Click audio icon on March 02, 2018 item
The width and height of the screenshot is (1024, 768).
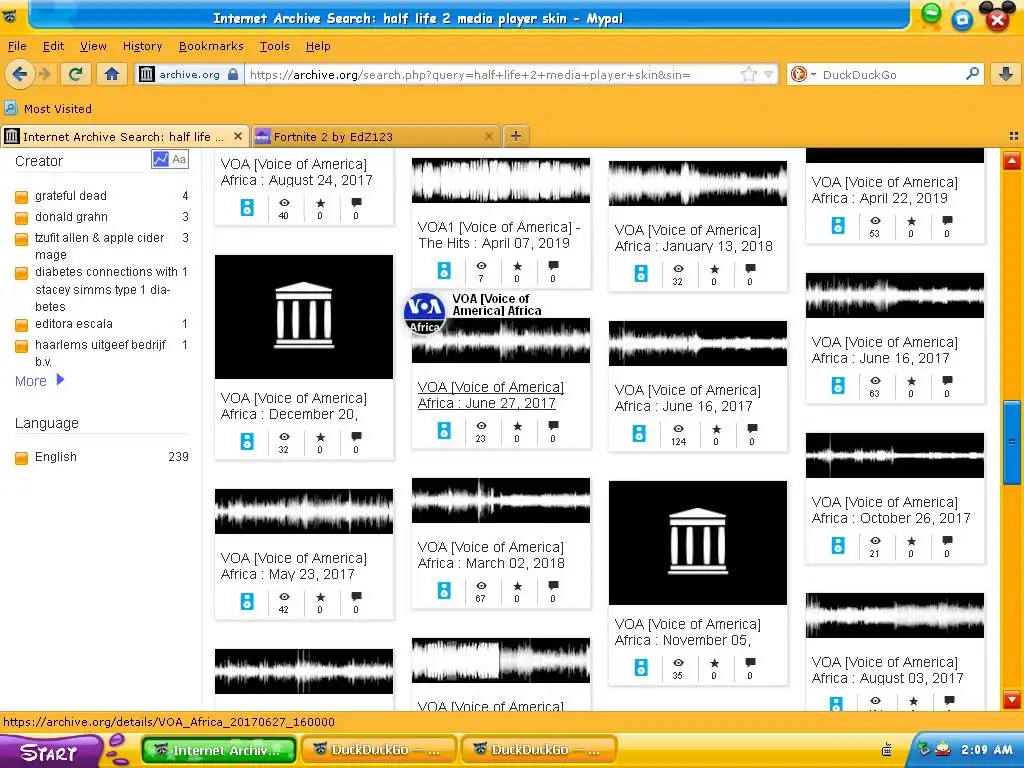[x=444, y=590]
